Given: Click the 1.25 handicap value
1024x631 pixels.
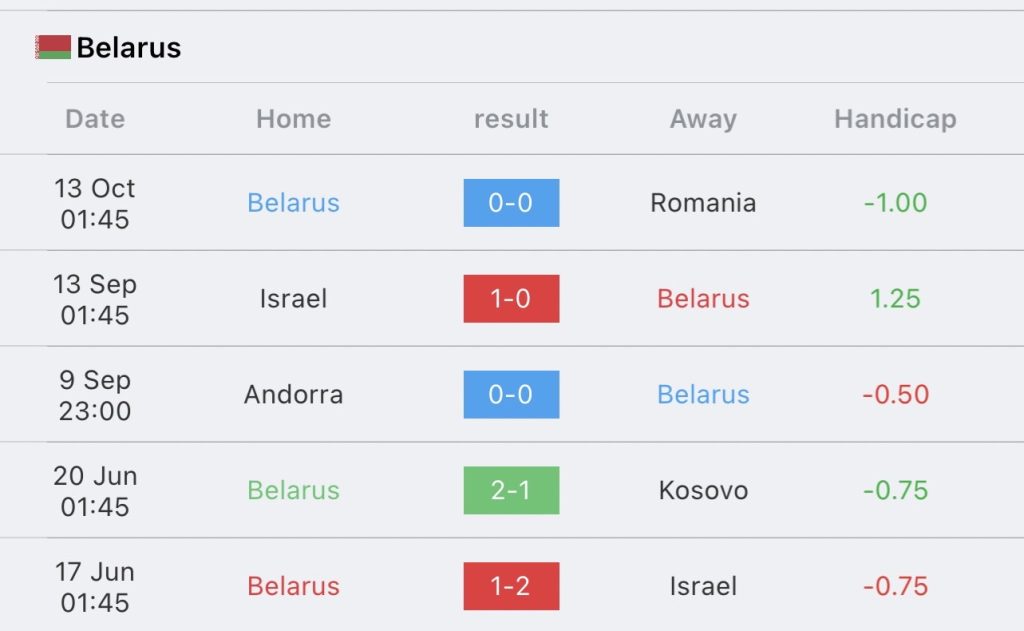Looking at the screenshot, I should 895,299.
